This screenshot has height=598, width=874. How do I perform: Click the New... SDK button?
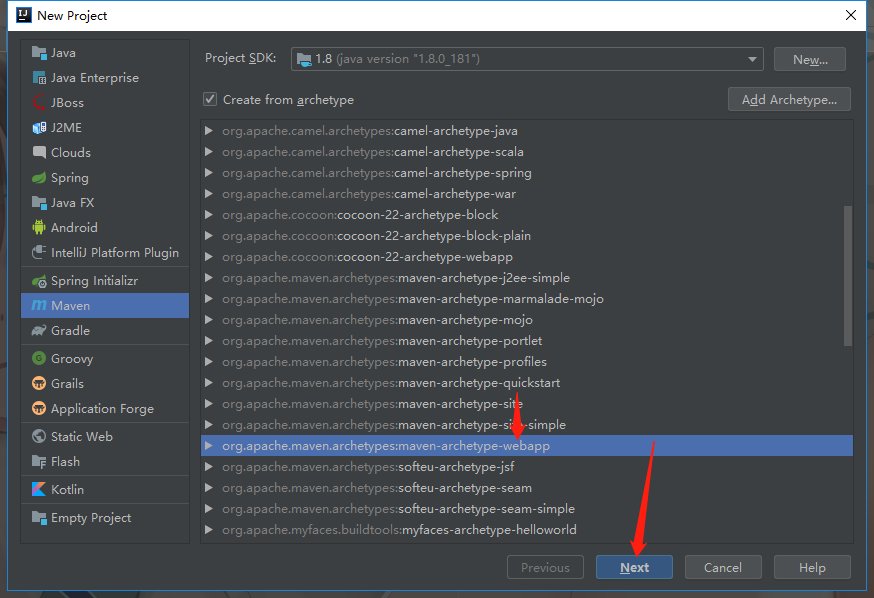(x=810, y=59)
